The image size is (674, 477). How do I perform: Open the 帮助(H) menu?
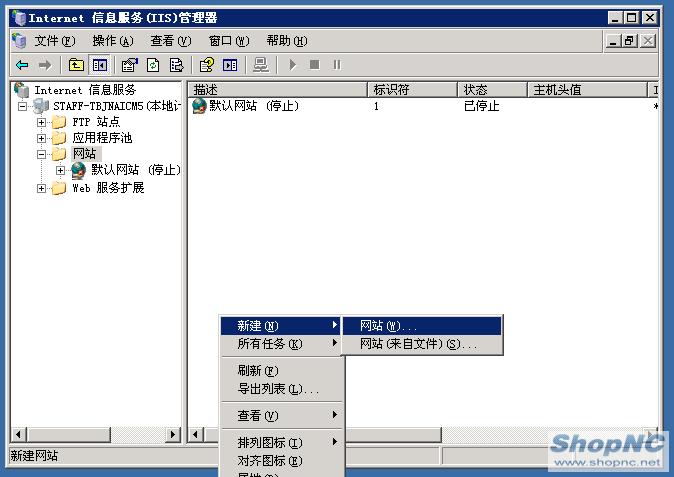[x=287, y=41]
